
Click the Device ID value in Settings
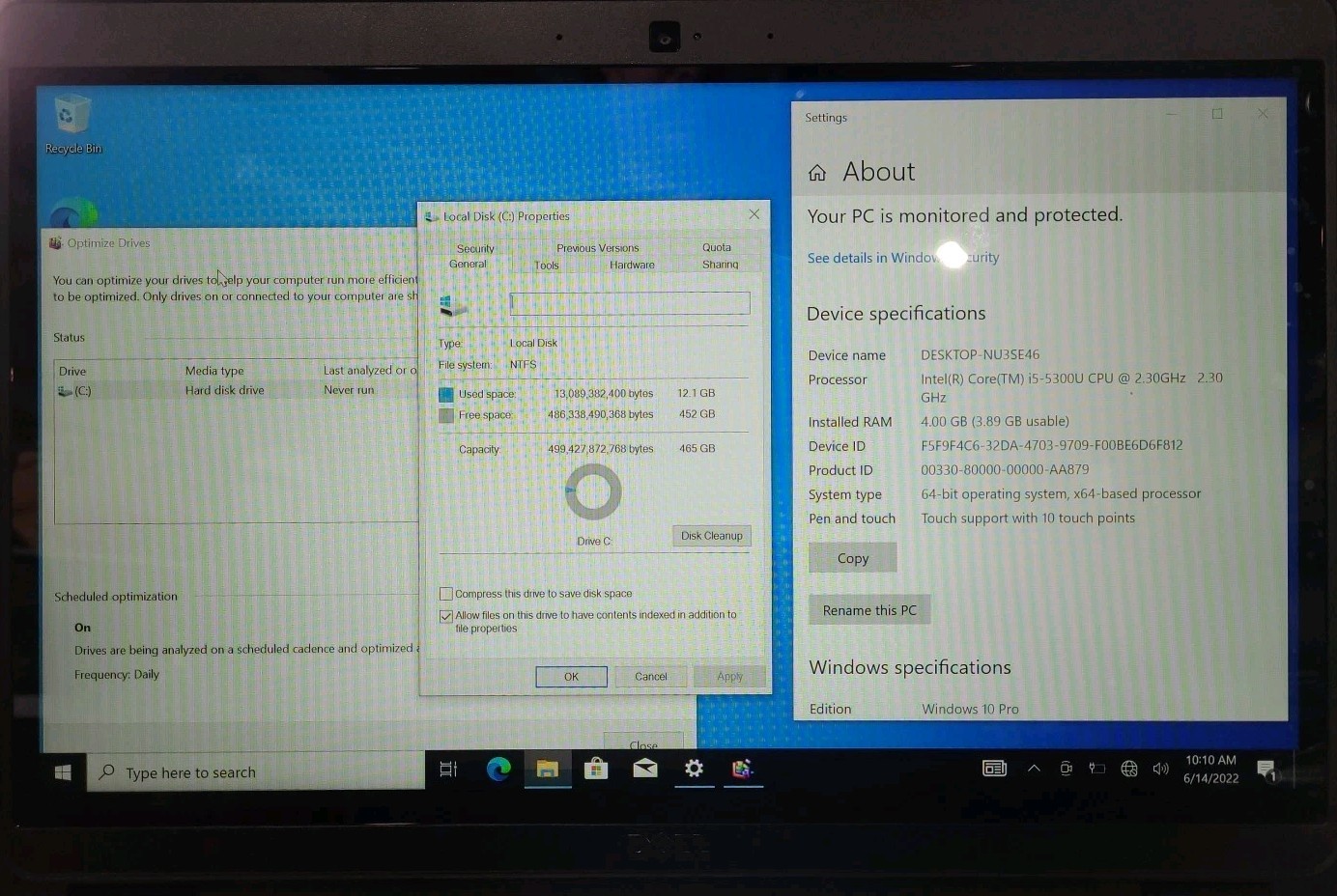[1052, 445]
